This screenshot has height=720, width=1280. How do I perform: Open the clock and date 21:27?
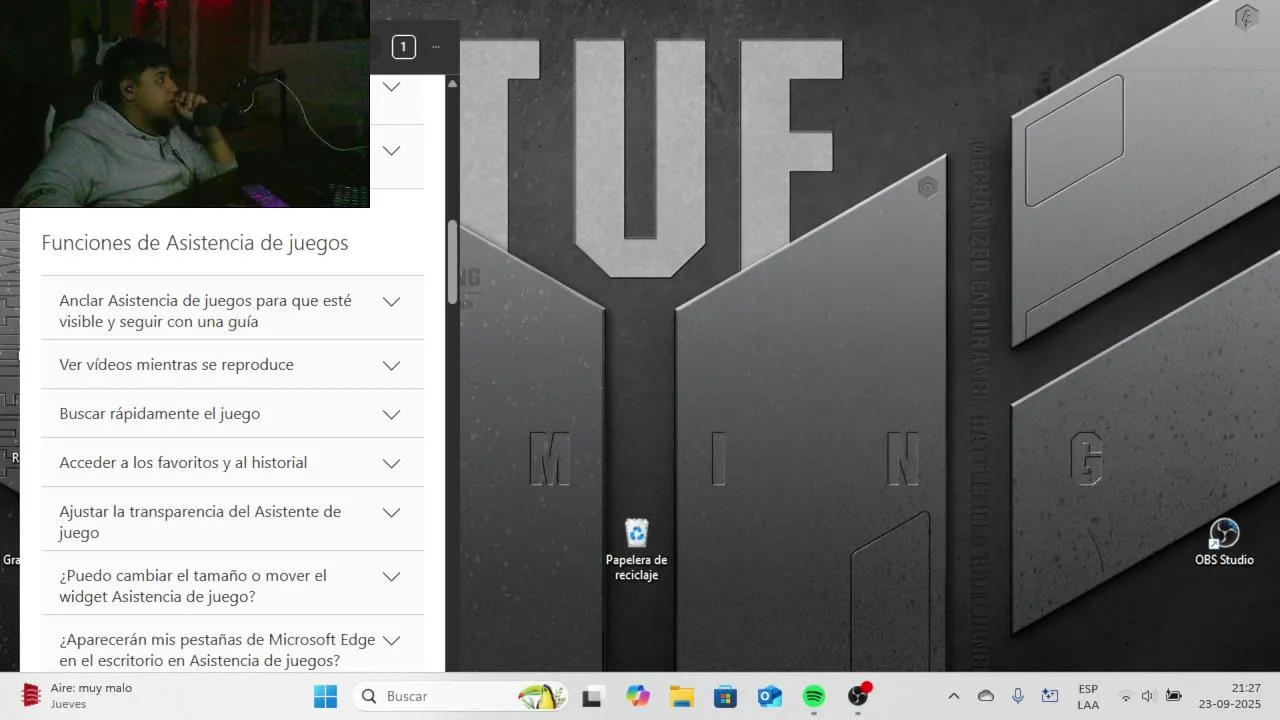pyautogui.click(x=1230, y=696)
